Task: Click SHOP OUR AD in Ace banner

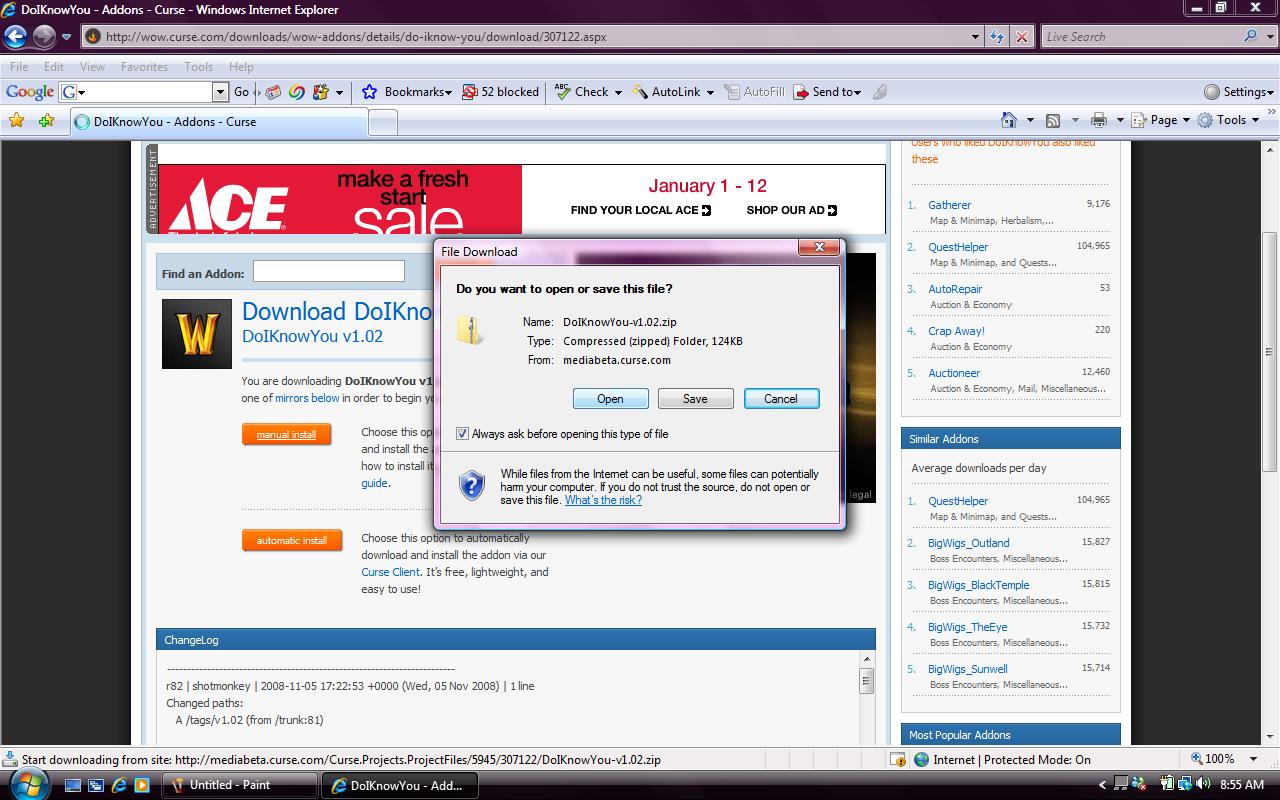Action: pyautogui.click(x=791, y=210)
